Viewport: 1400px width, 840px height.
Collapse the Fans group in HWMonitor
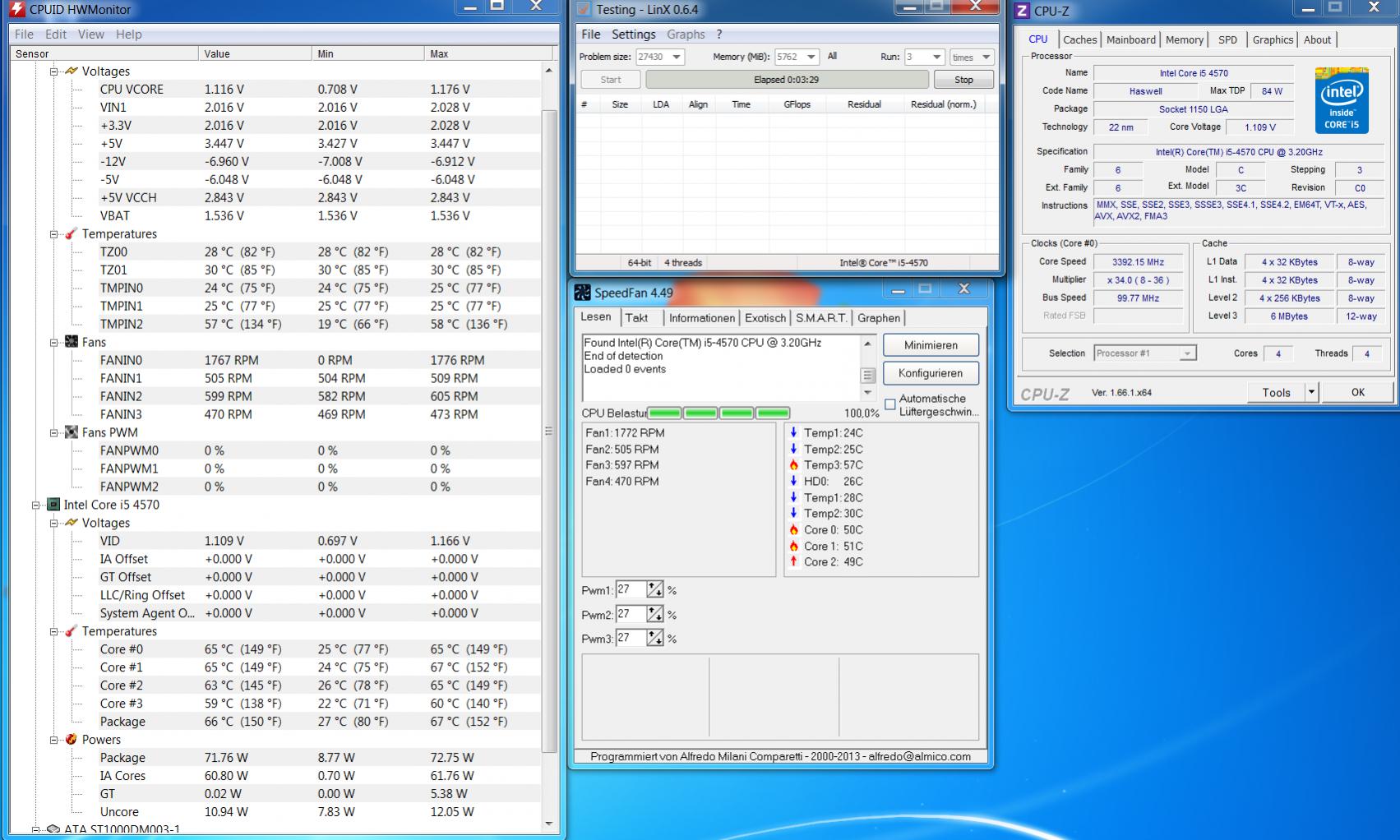53,343
